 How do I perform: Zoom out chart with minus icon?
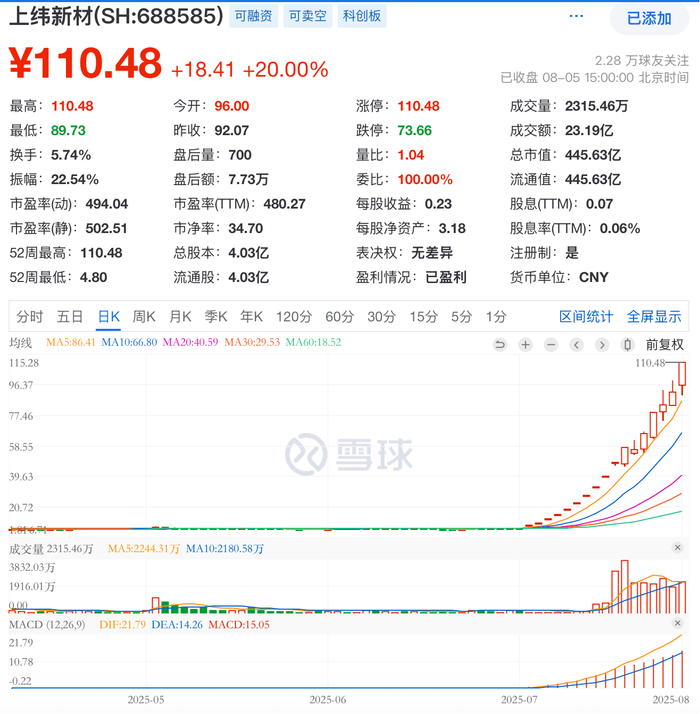[x=551, y=345]
